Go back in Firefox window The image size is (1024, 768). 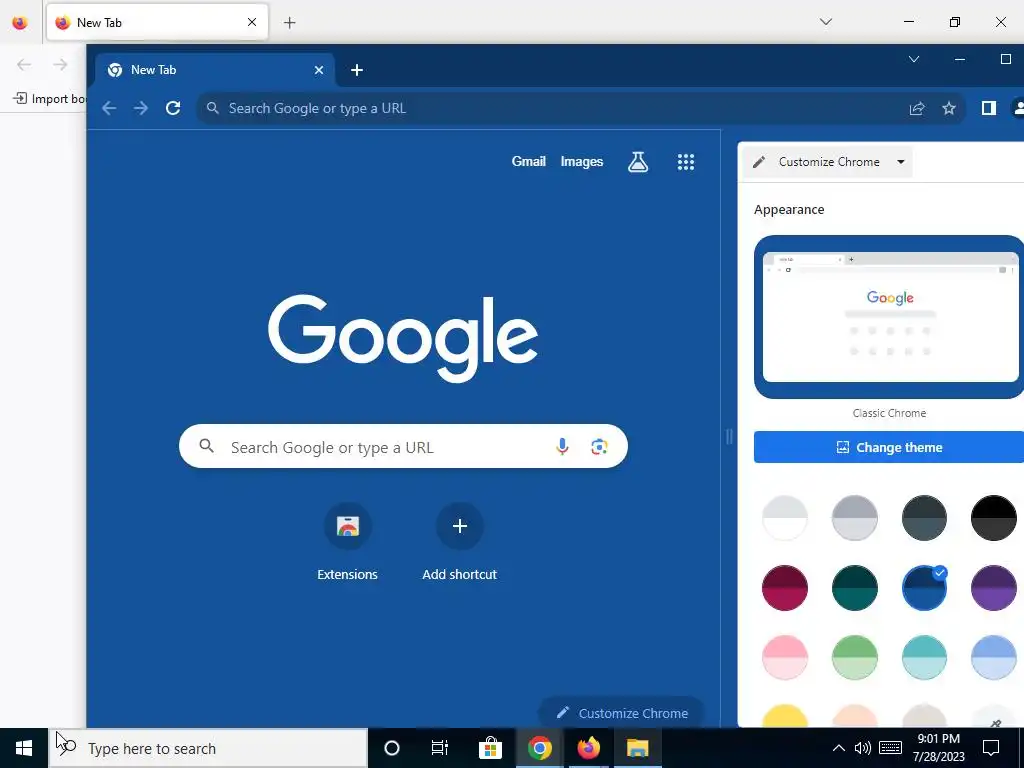(24, 64)
